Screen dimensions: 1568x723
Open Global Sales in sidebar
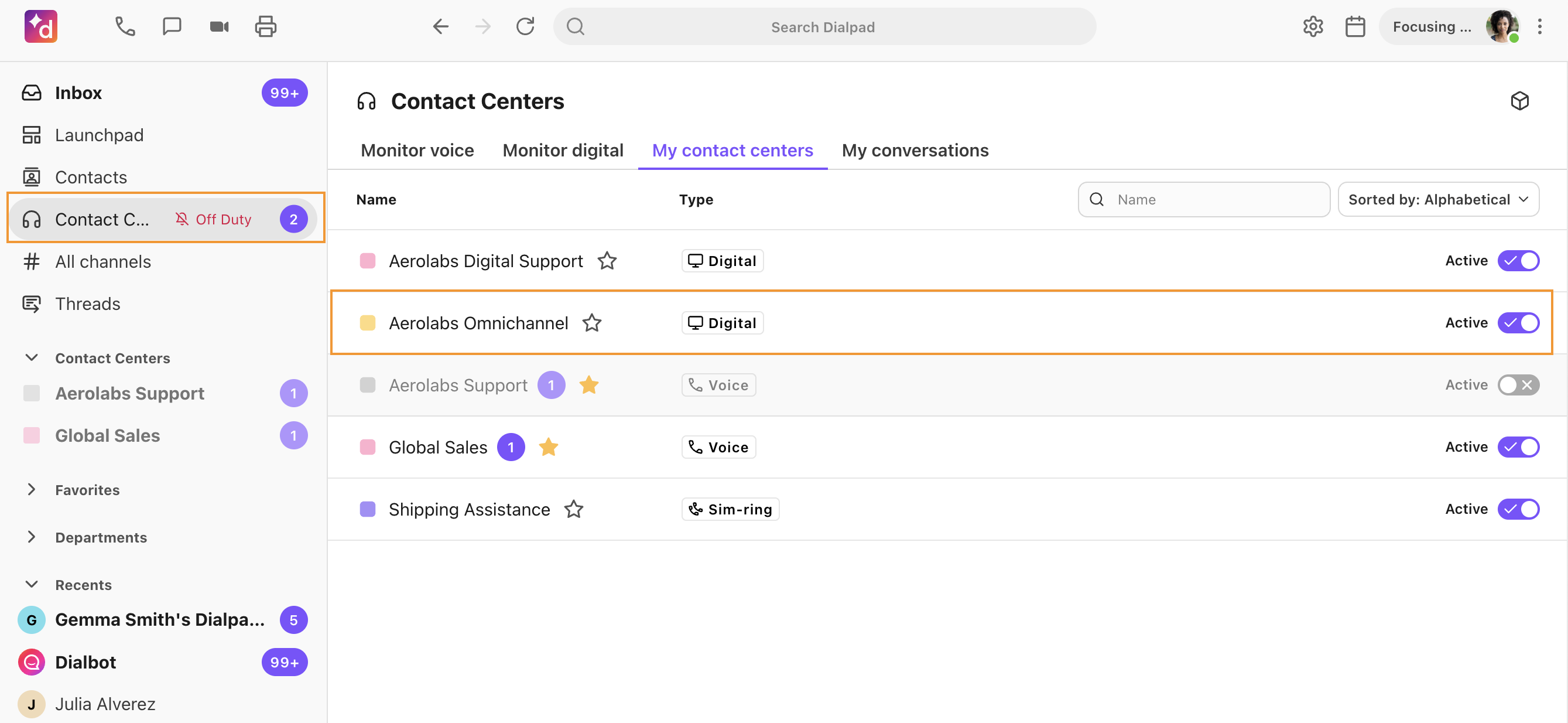(x=163, y=435)
